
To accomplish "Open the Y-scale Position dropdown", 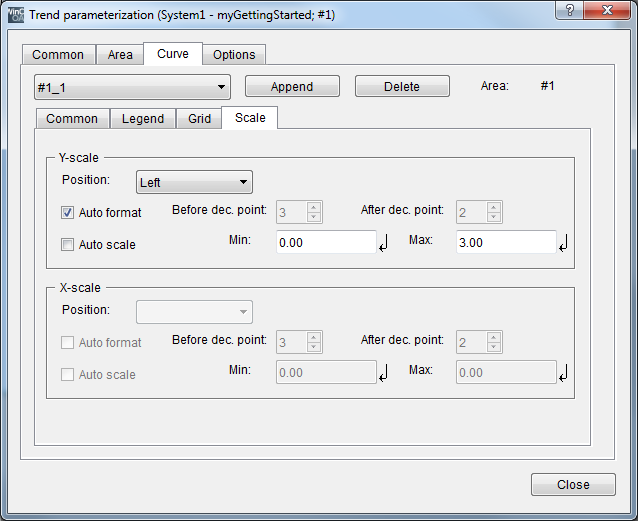I will pos(194,182).
